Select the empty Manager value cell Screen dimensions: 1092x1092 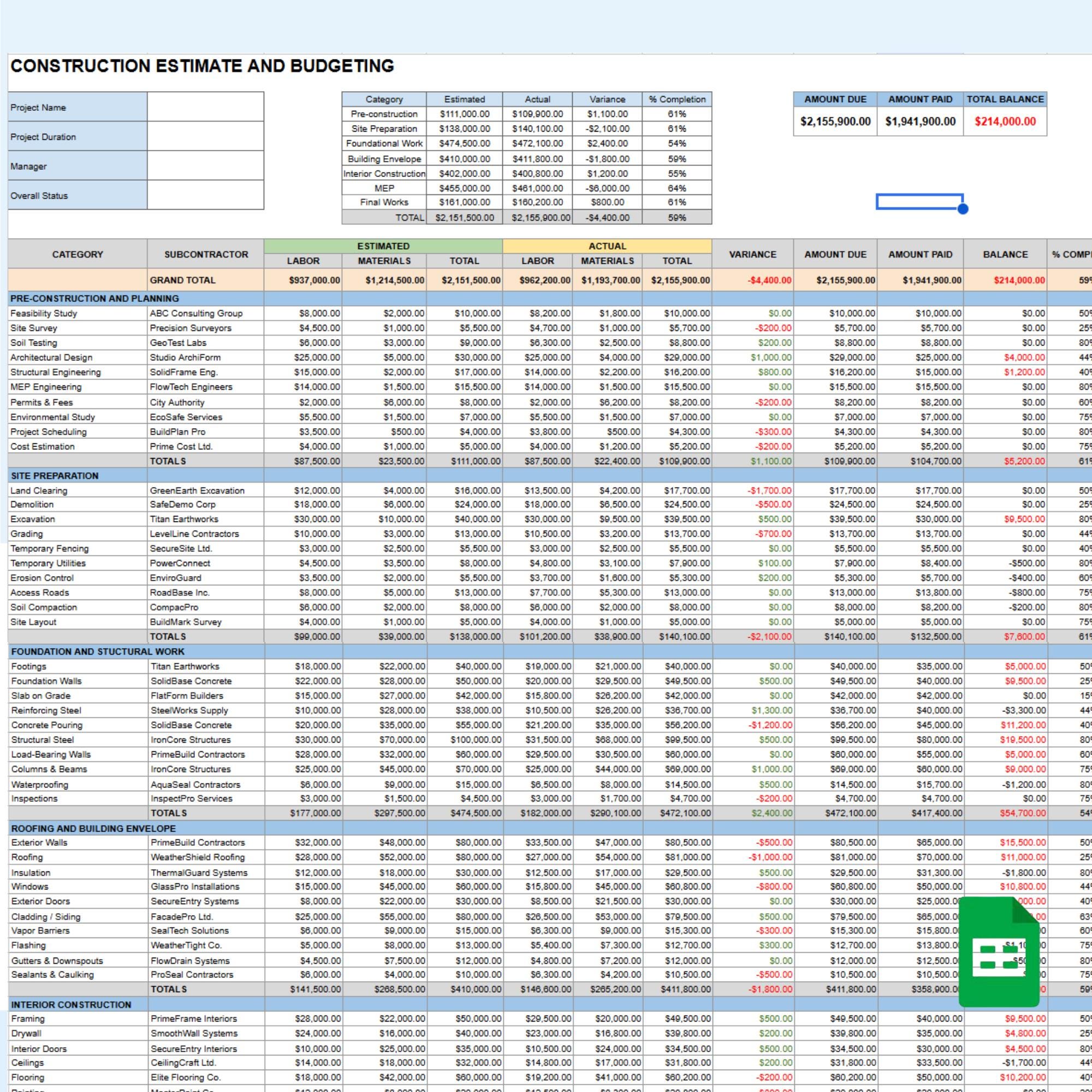point(206,165)
